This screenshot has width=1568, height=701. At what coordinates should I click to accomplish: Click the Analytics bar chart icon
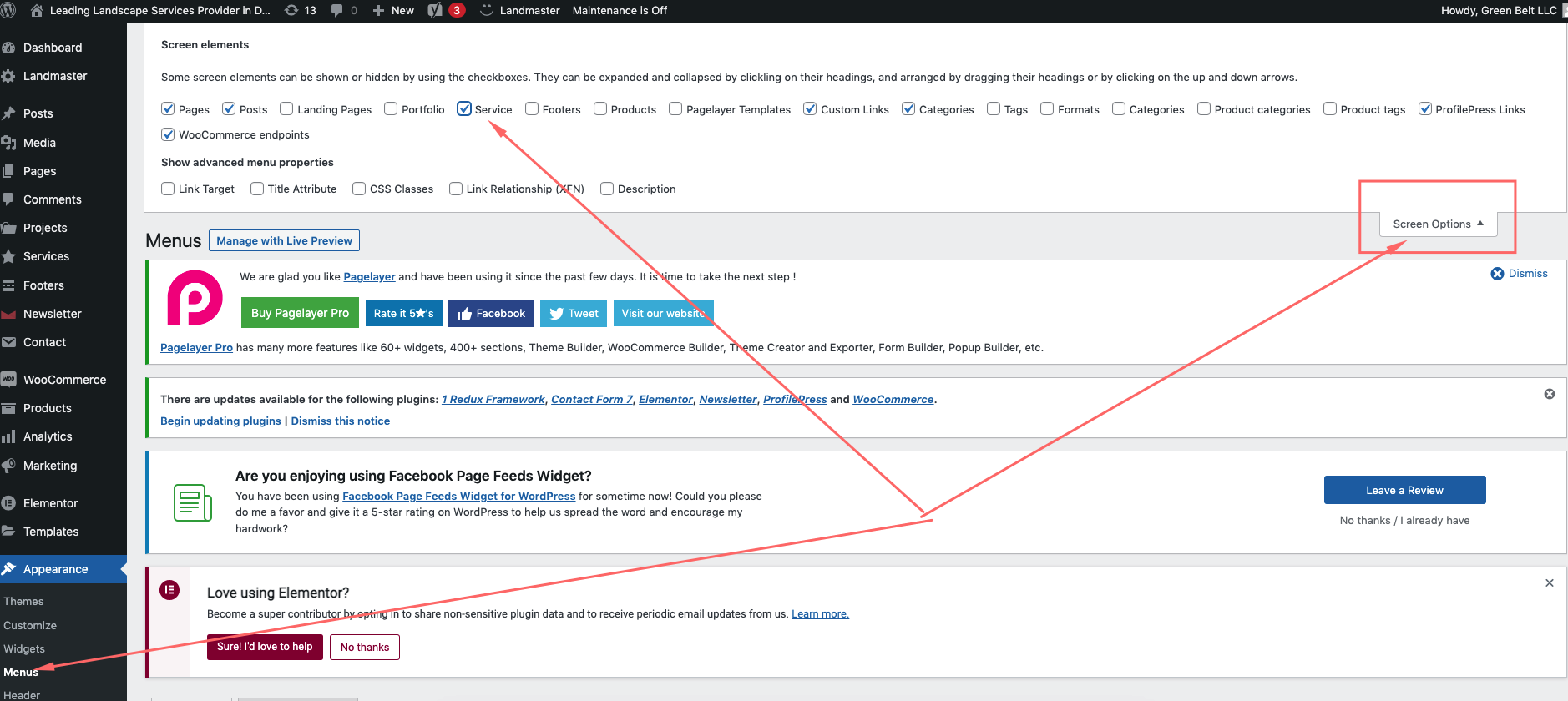(x=8, y=436)
